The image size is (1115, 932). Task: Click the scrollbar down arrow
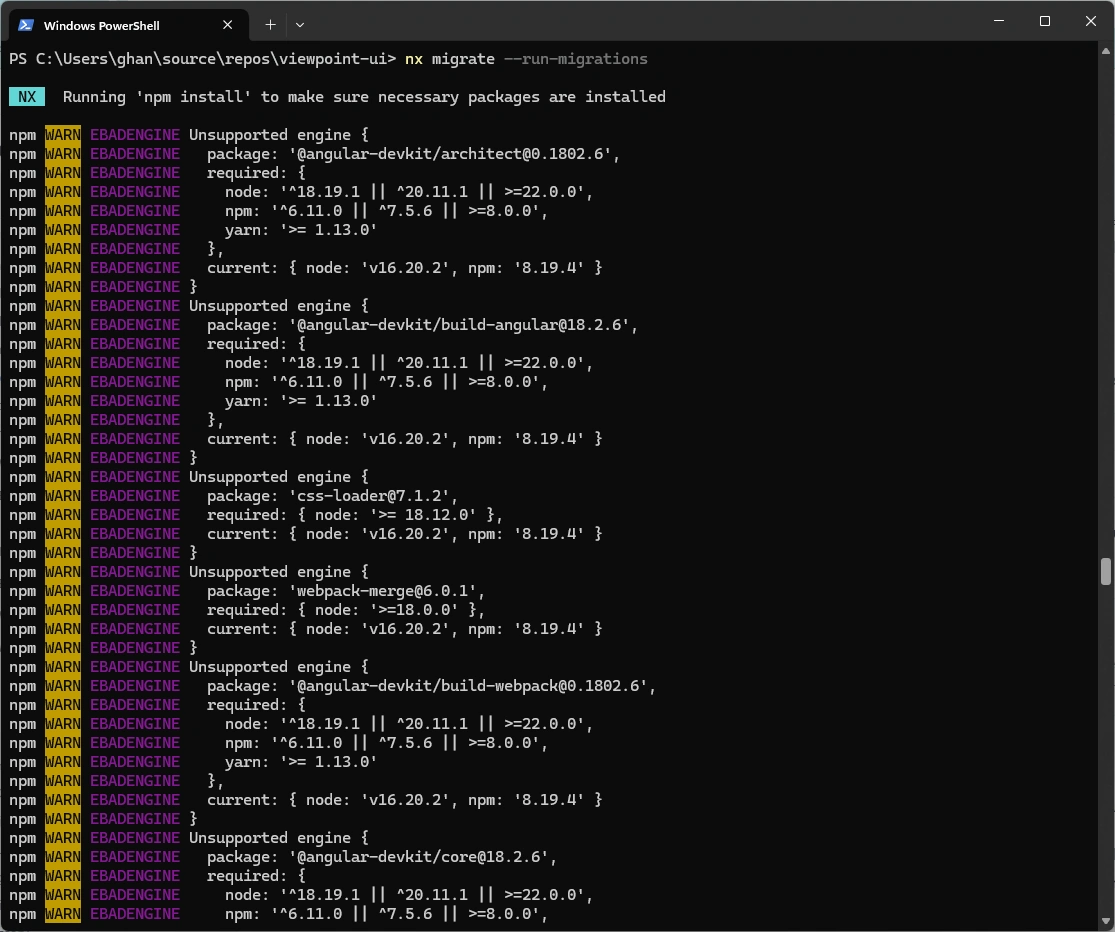(x=1106, y=921)
